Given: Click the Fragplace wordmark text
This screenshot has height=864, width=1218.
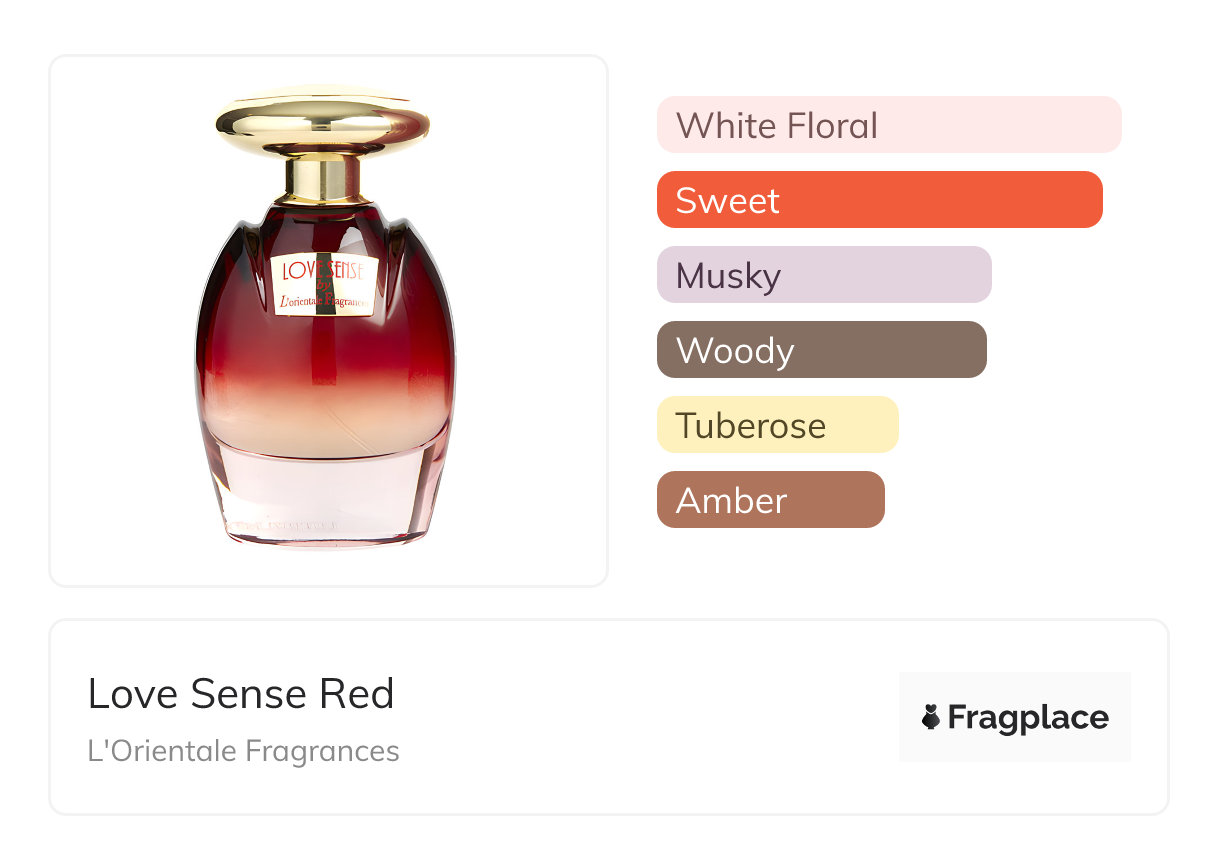Looking at the screenshot, I should (1028, 718).
